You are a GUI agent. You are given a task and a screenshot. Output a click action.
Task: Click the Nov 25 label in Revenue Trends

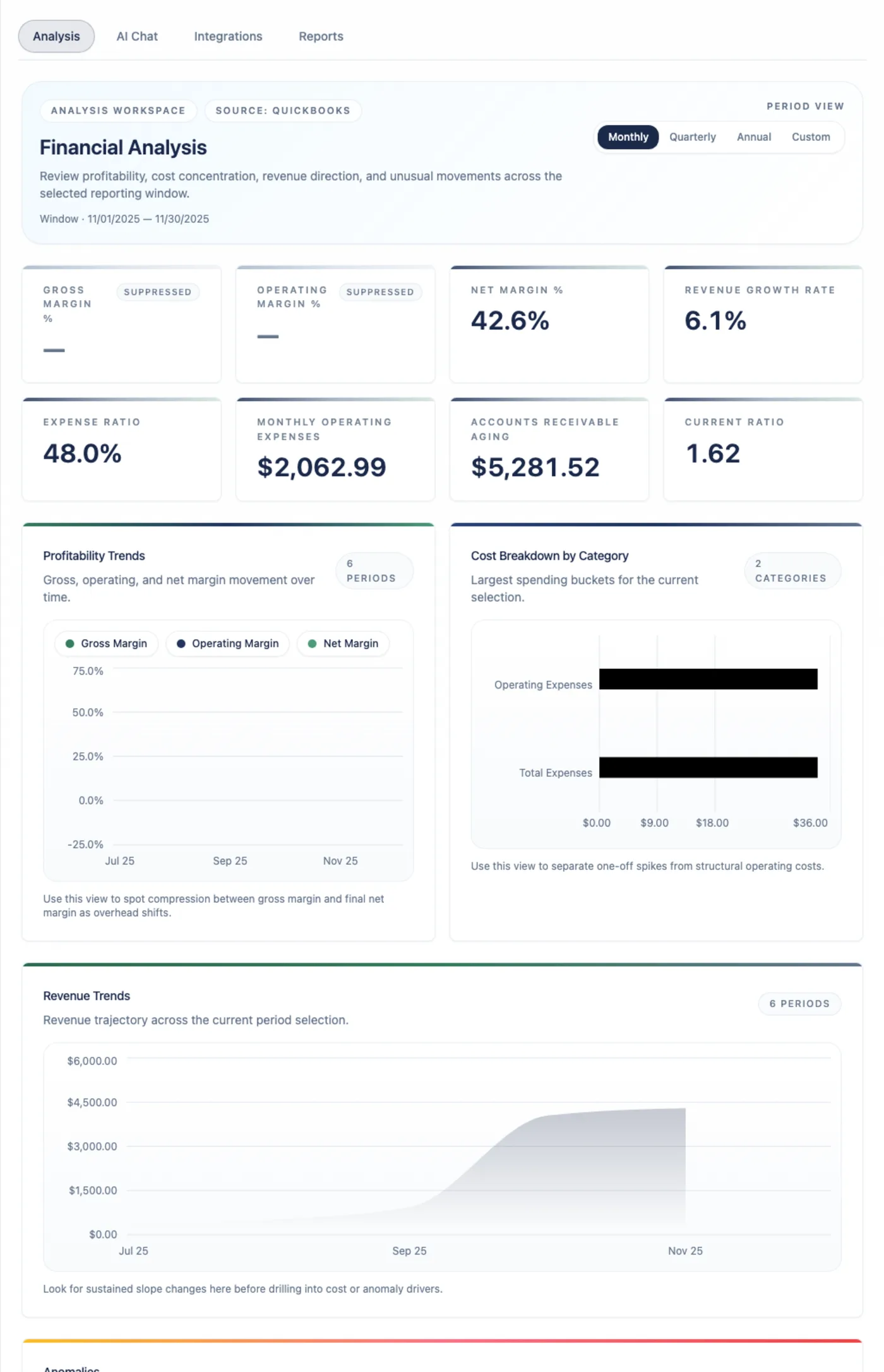tap(685, 1251)
